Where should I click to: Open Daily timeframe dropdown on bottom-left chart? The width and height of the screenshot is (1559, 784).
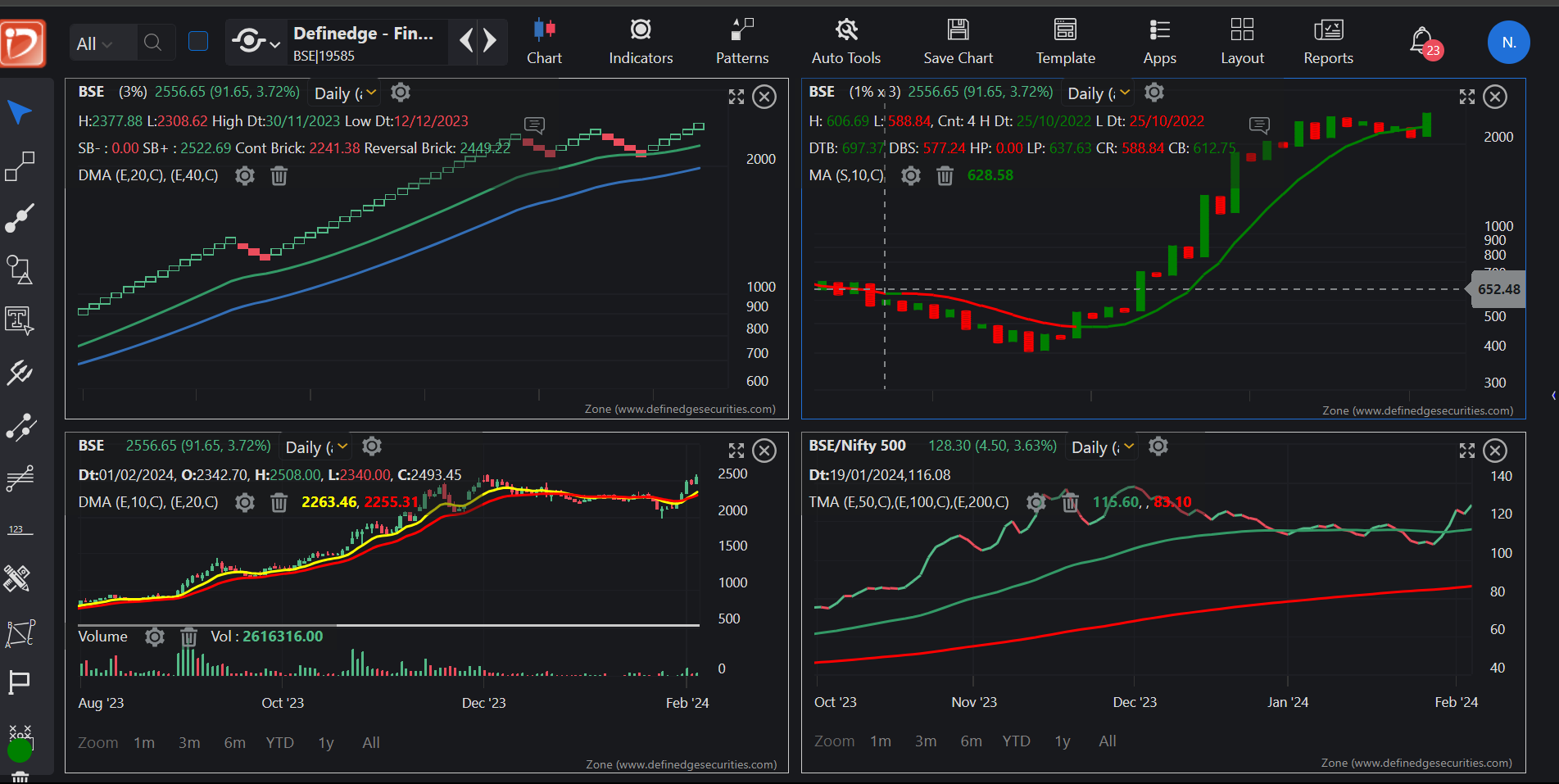(x=316, y=447)
